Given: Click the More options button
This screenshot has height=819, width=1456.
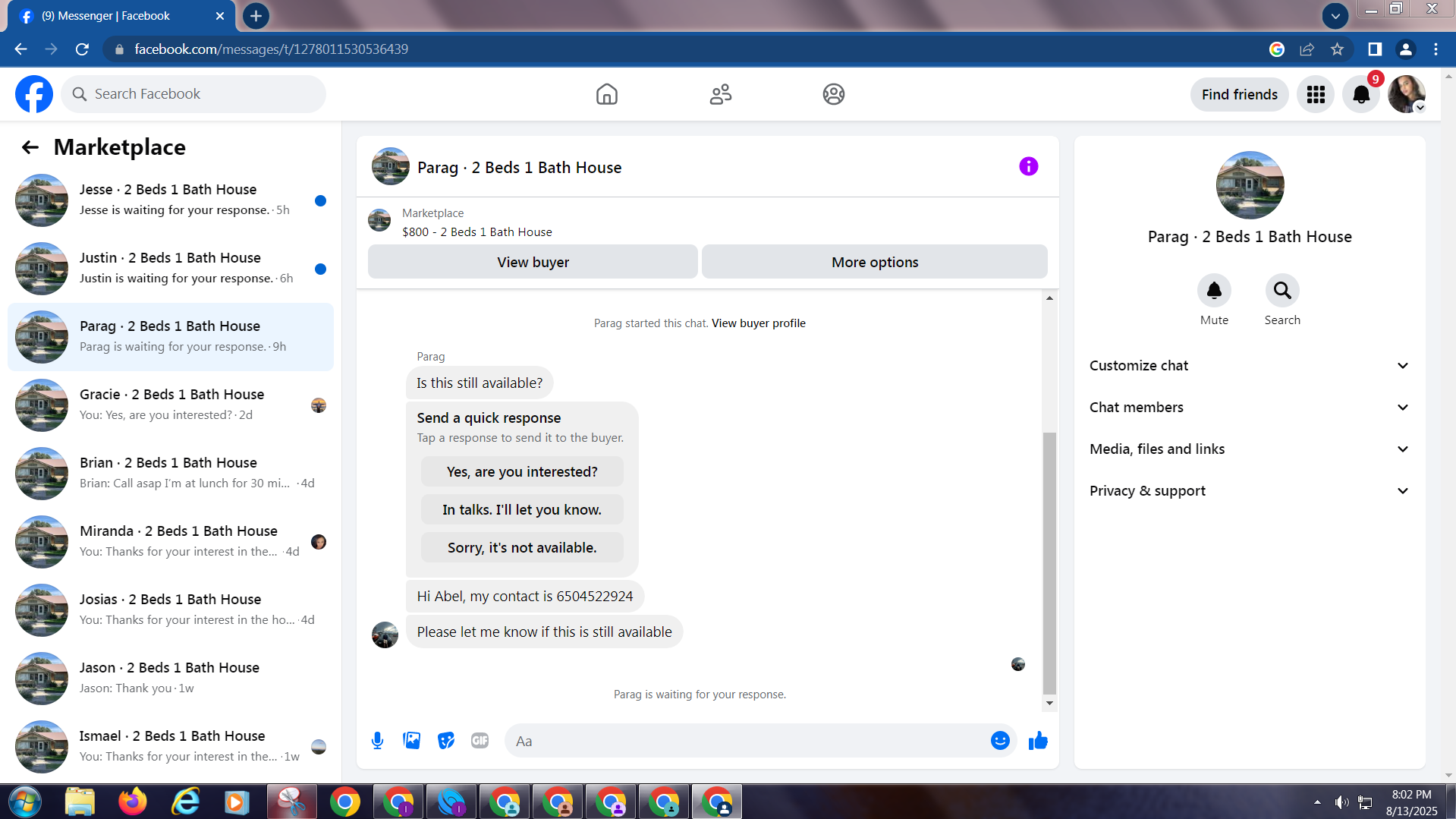Looking at the screenshot, I should [875, 262].
